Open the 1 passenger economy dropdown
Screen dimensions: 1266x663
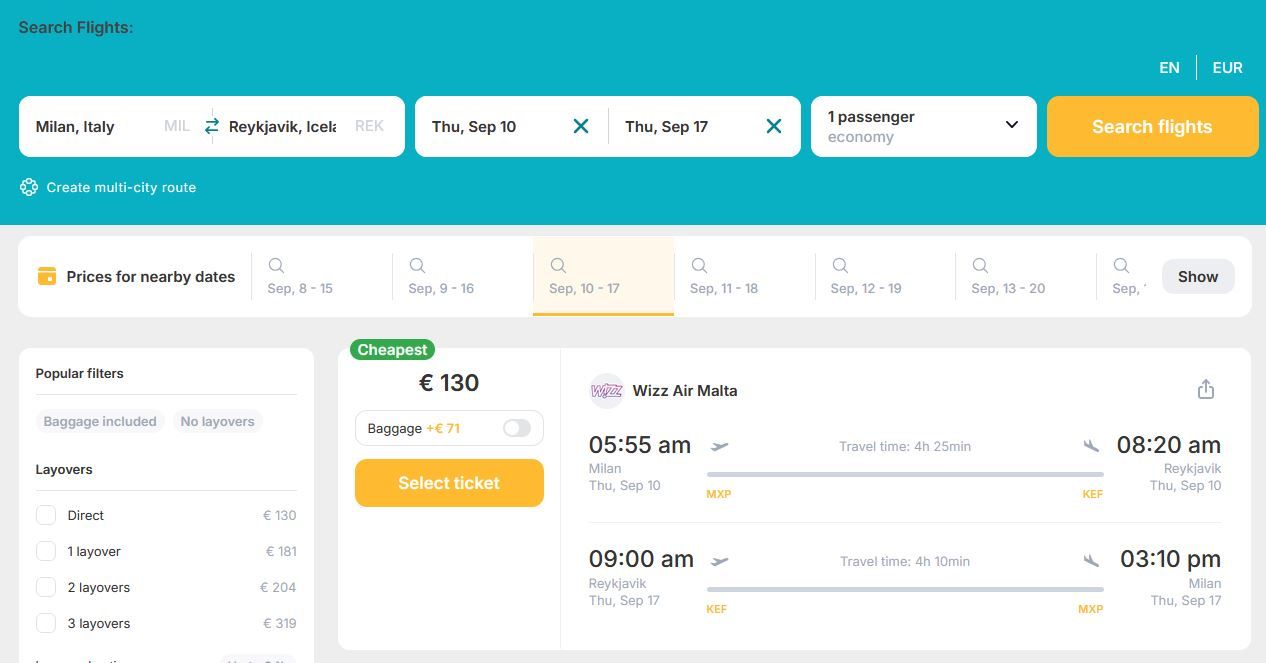pyautogui.click(x=924, y=126)
